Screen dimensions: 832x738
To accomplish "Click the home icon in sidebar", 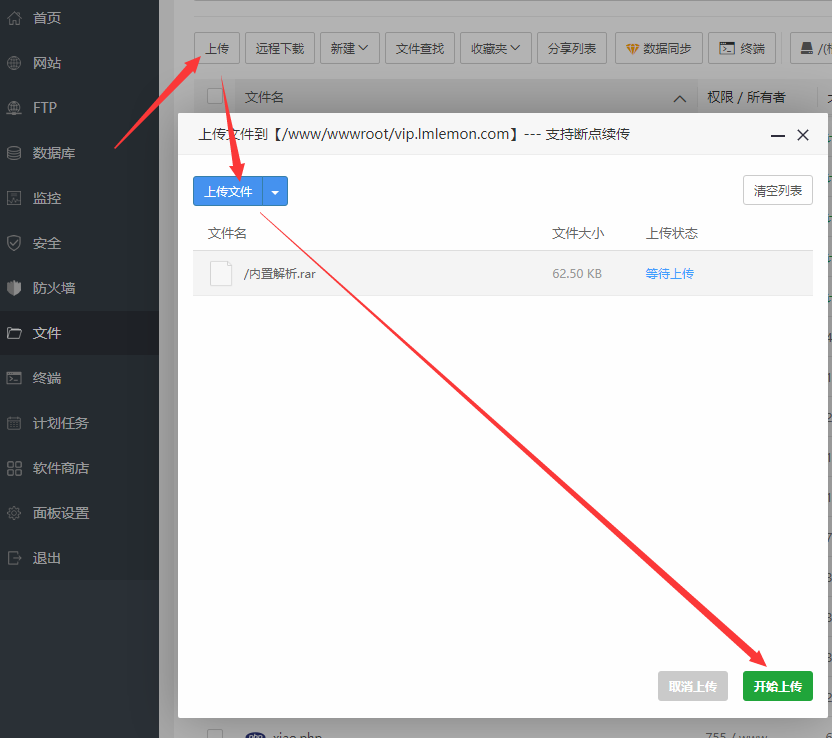I will point(14,18).
